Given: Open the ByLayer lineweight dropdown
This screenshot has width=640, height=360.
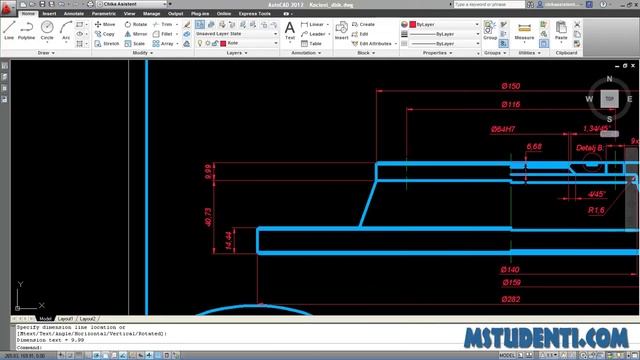Looking at the screenshot, I should (x=444, y=34).
